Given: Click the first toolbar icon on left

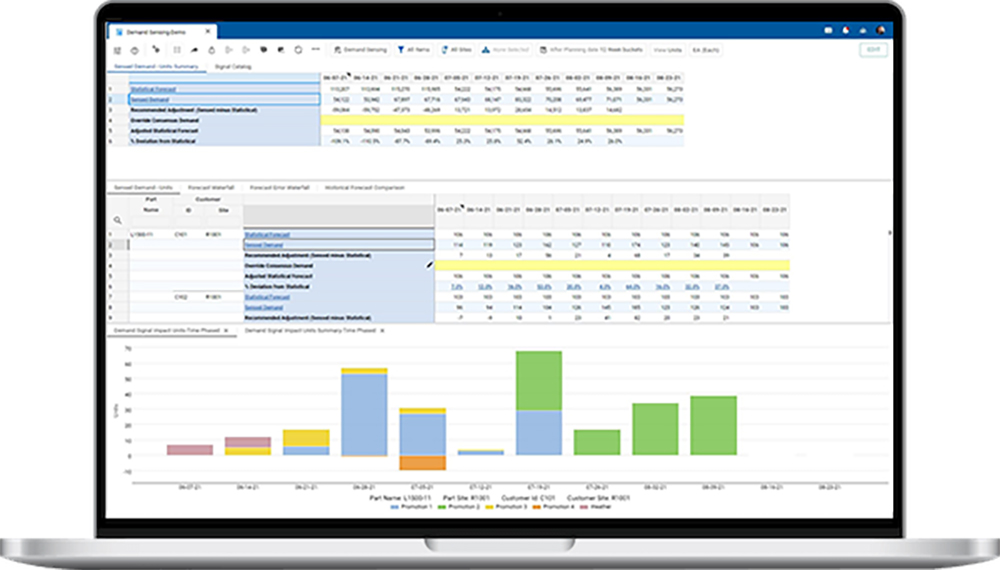Looking at the screenshot, I should [x=118, y=48].
